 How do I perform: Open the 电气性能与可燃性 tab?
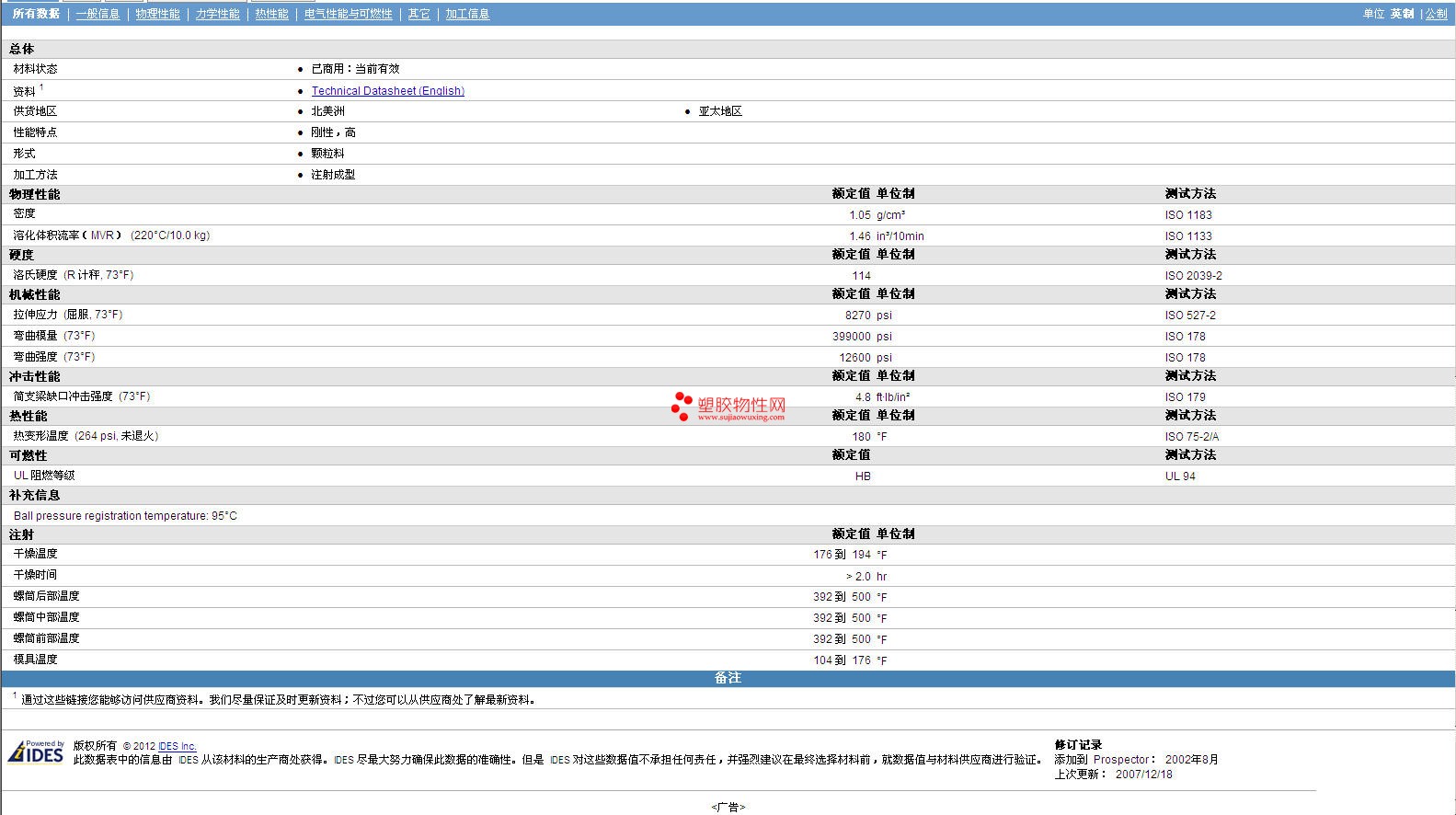point(348,14)
